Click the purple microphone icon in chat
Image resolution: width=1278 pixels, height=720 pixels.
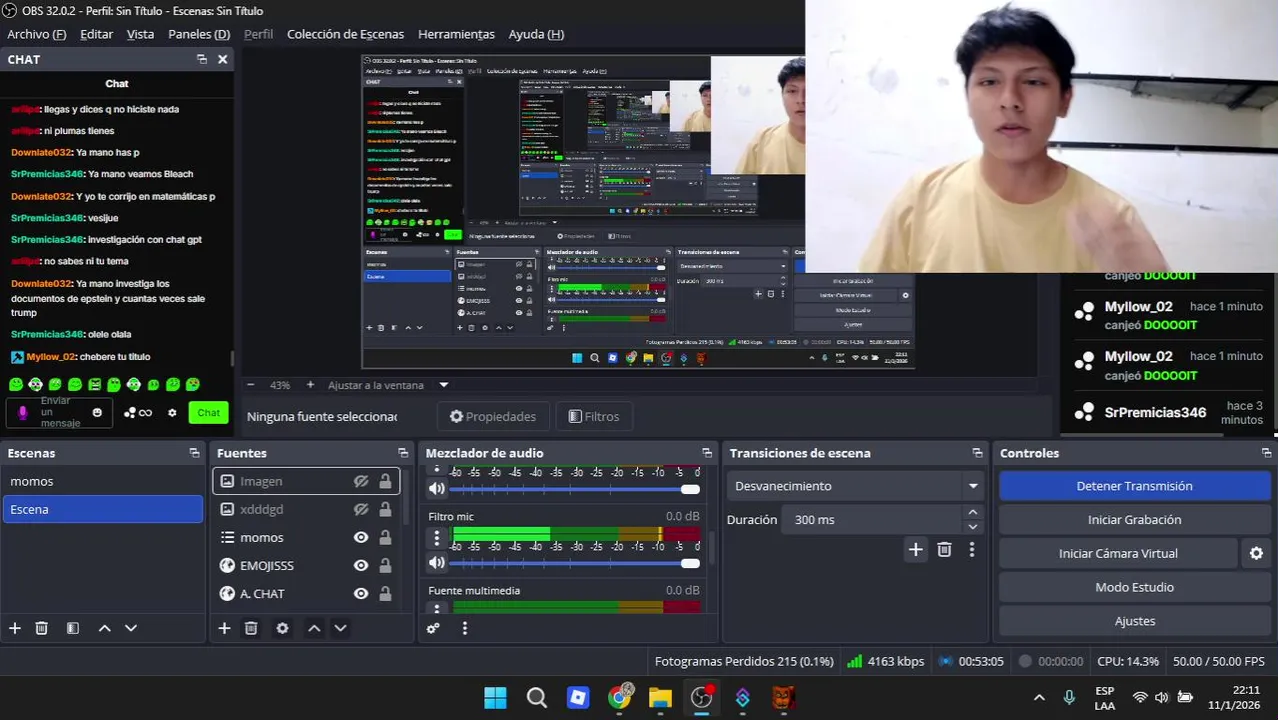(x=23, y=412)
